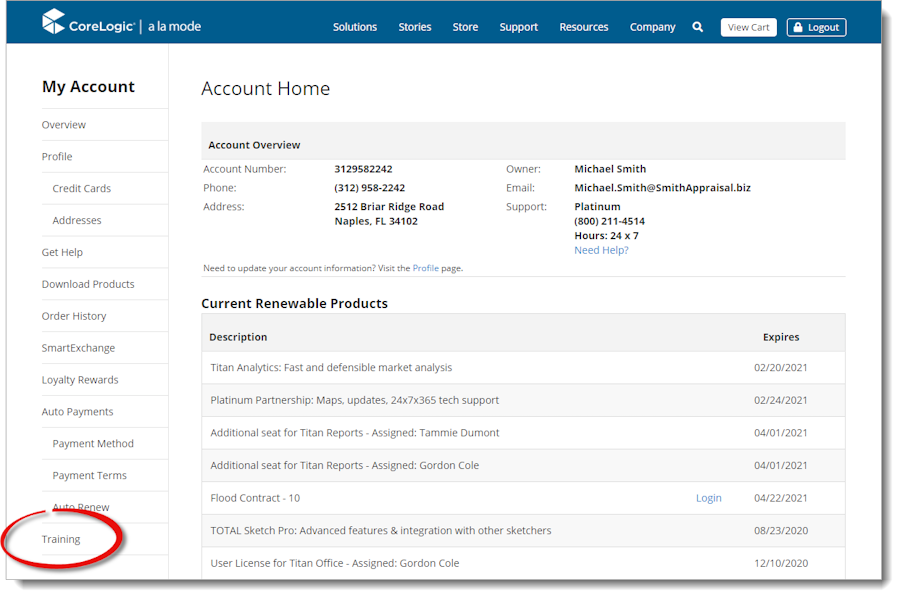Go to the Store menu
Image resolution: width=900 pixels, height=598 pixels.
[465, 27]
